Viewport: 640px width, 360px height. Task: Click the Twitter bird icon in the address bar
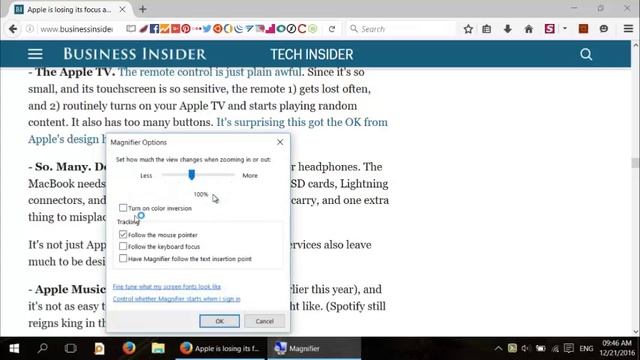click(x=207, y=29)
